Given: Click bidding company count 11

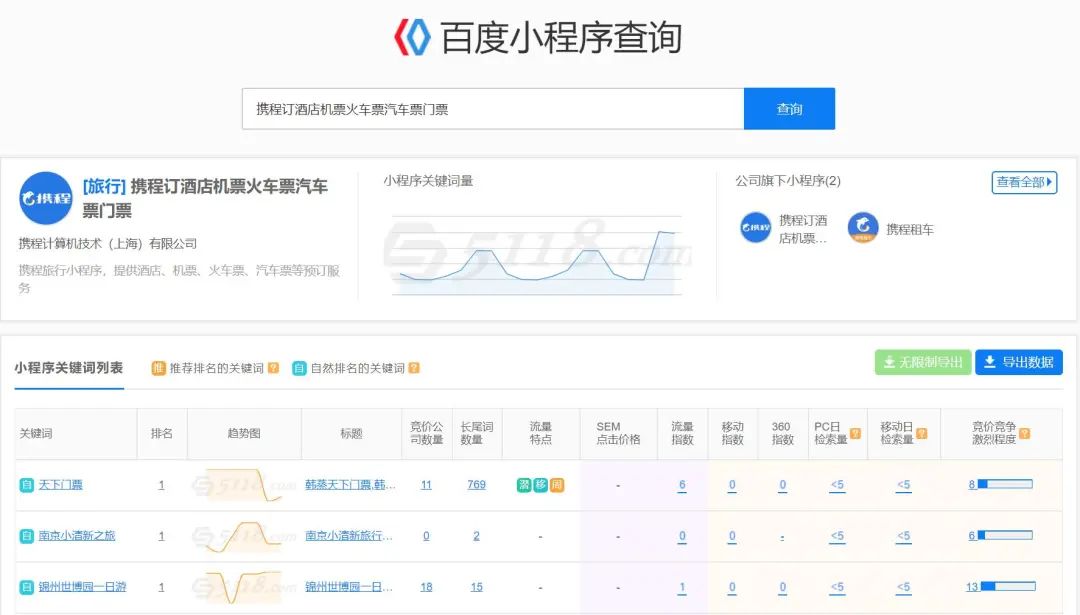Looking at the screenshot, I should [x=426, y=485].
